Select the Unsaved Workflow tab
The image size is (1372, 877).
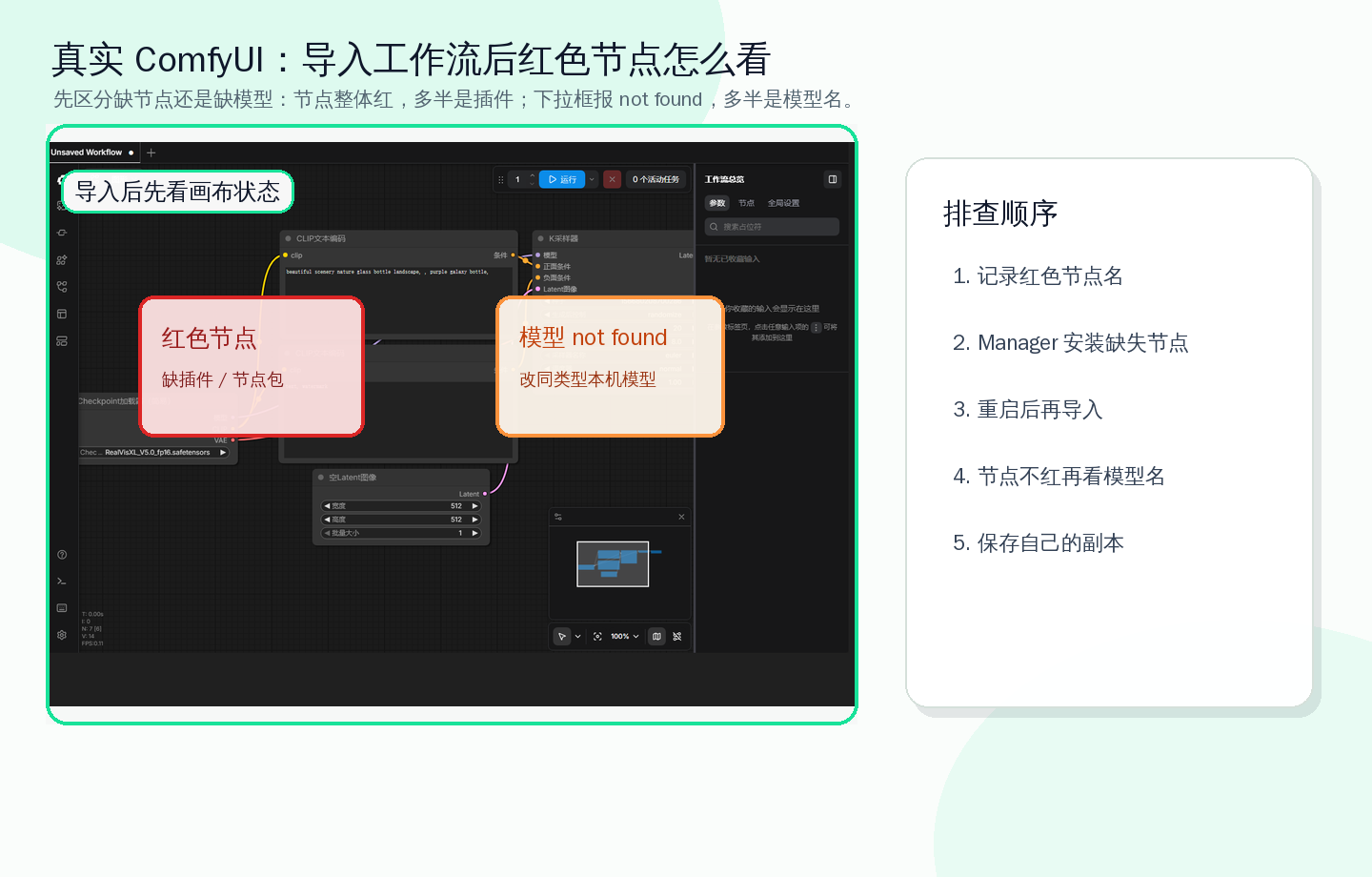(x=92, y=153)
